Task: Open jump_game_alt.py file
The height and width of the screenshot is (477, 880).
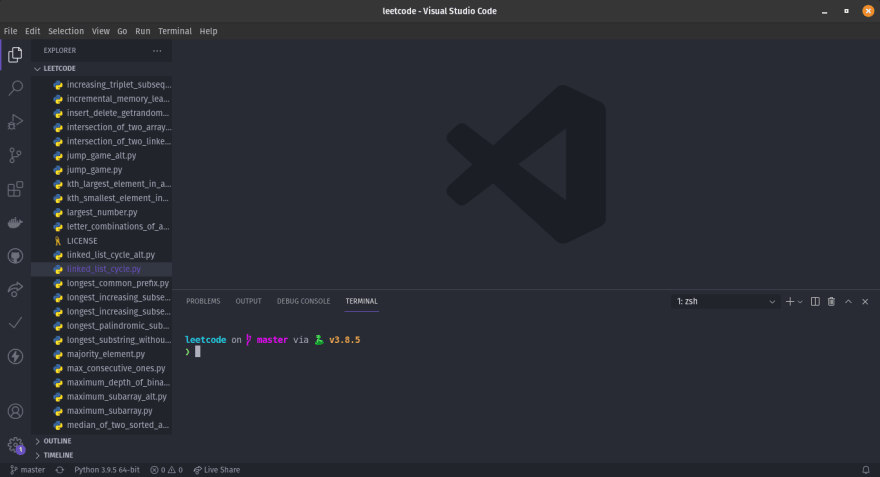Action: [102, 155]
